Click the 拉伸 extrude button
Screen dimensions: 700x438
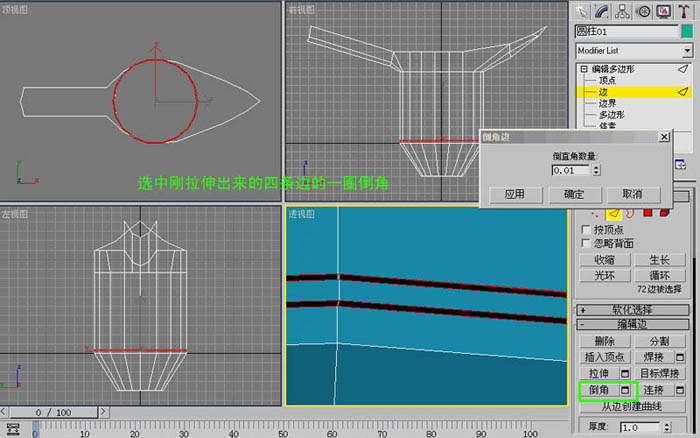(599, 374)
